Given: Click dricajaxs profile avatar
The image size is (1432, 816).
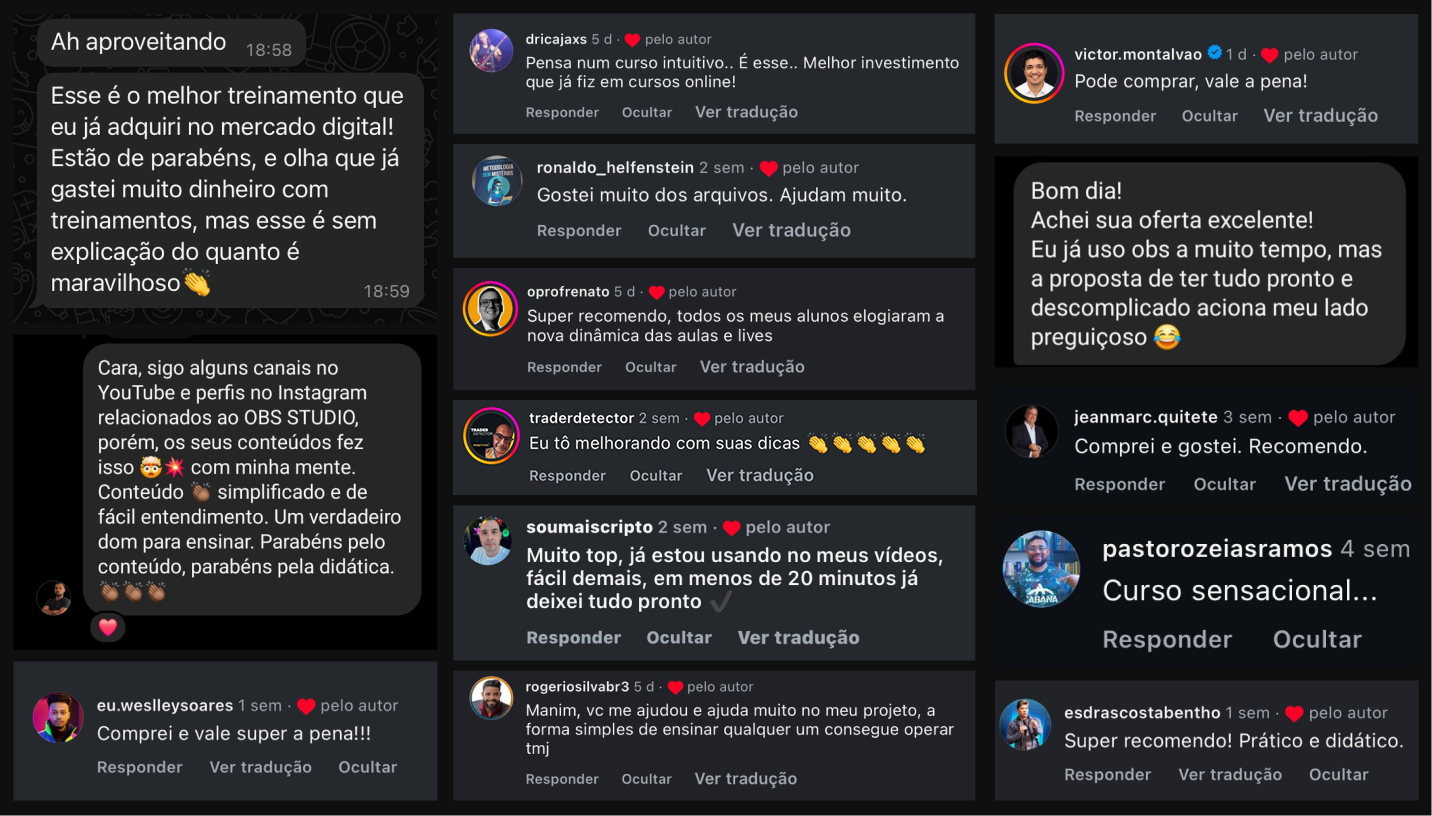Looking at the screenshot, I should click(x=491, y=51).
